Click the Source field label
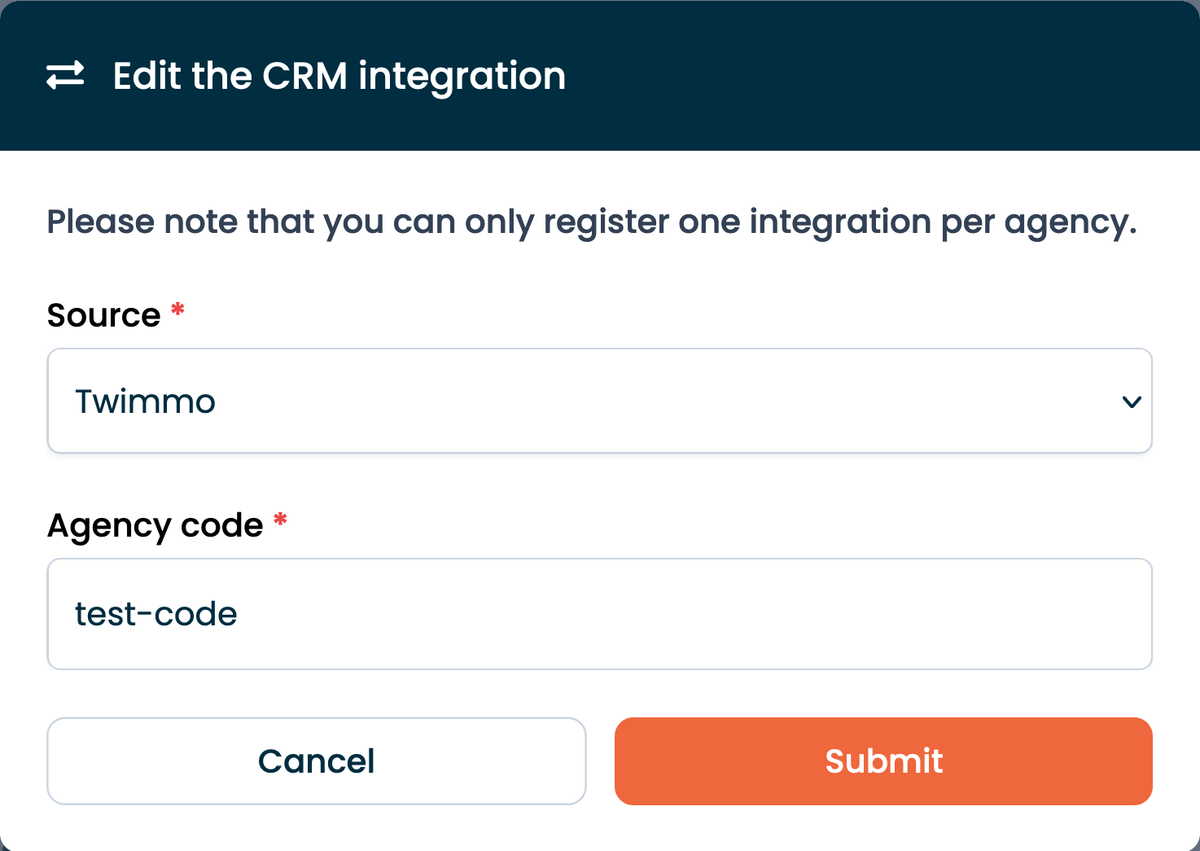 point(105,314)
